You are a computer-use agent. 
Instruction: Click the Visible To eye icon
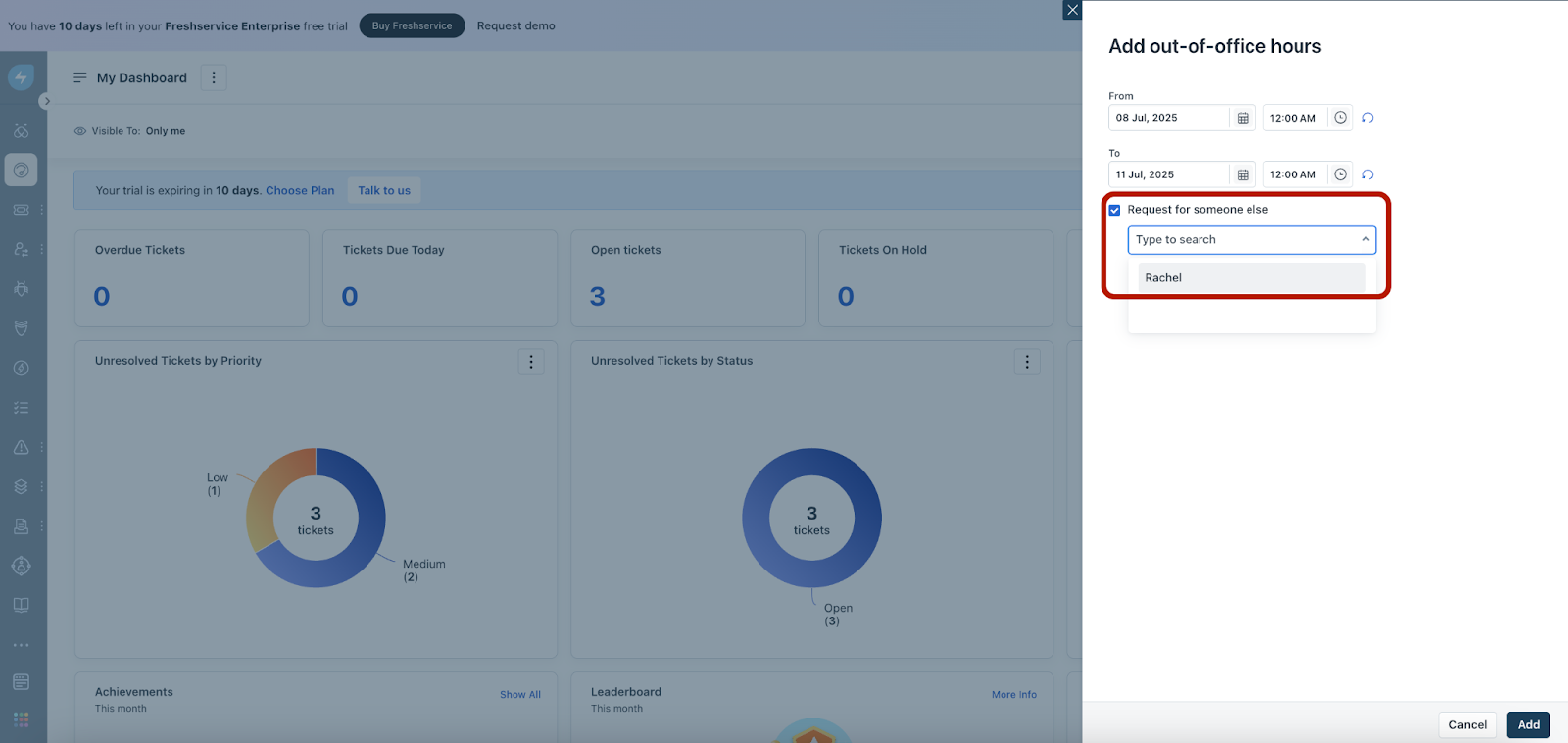(x=80, y=131)
